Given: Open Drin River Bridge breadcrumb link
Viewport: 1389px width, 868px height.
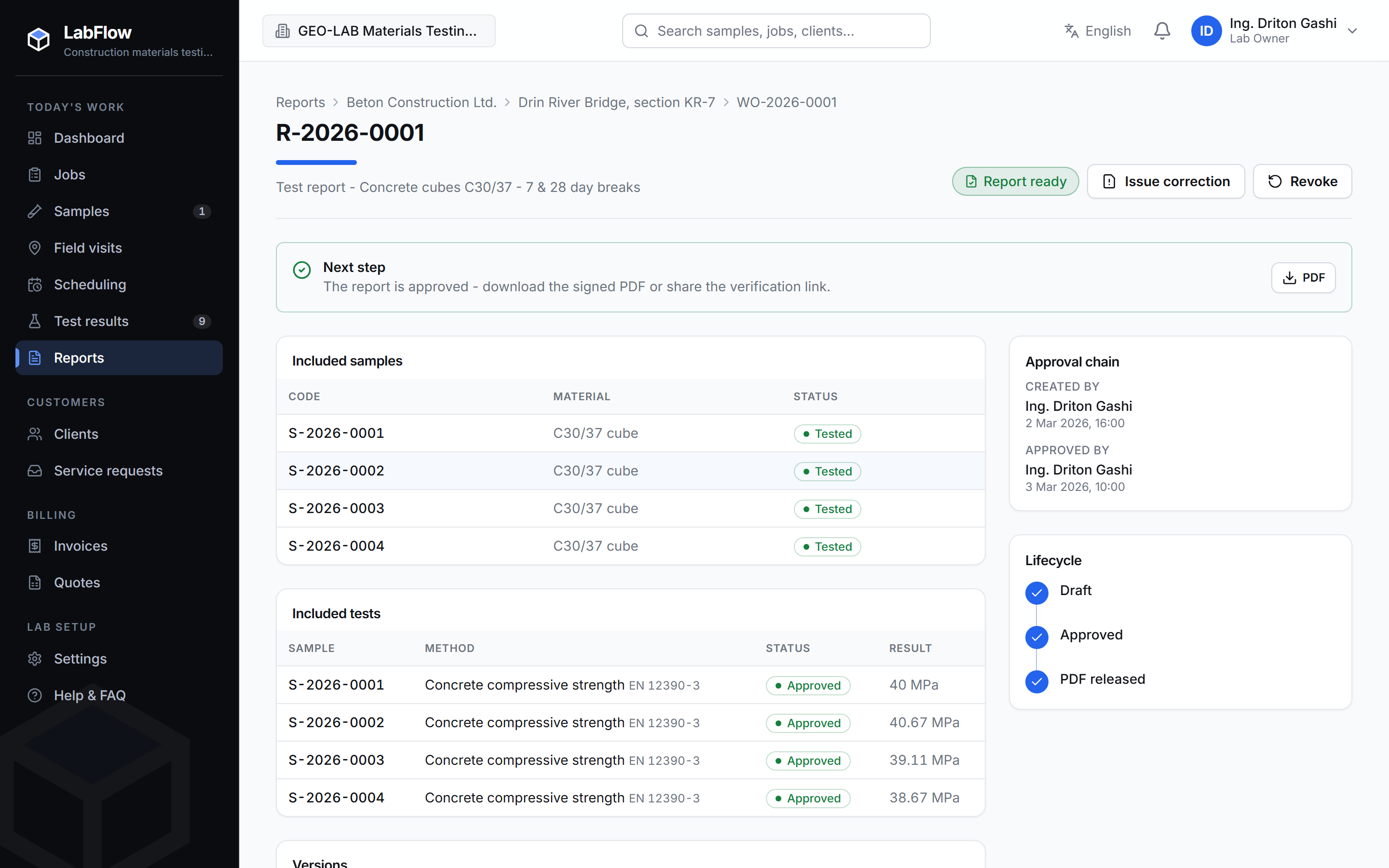Looking at the screenshot, I should pos(616,102).
